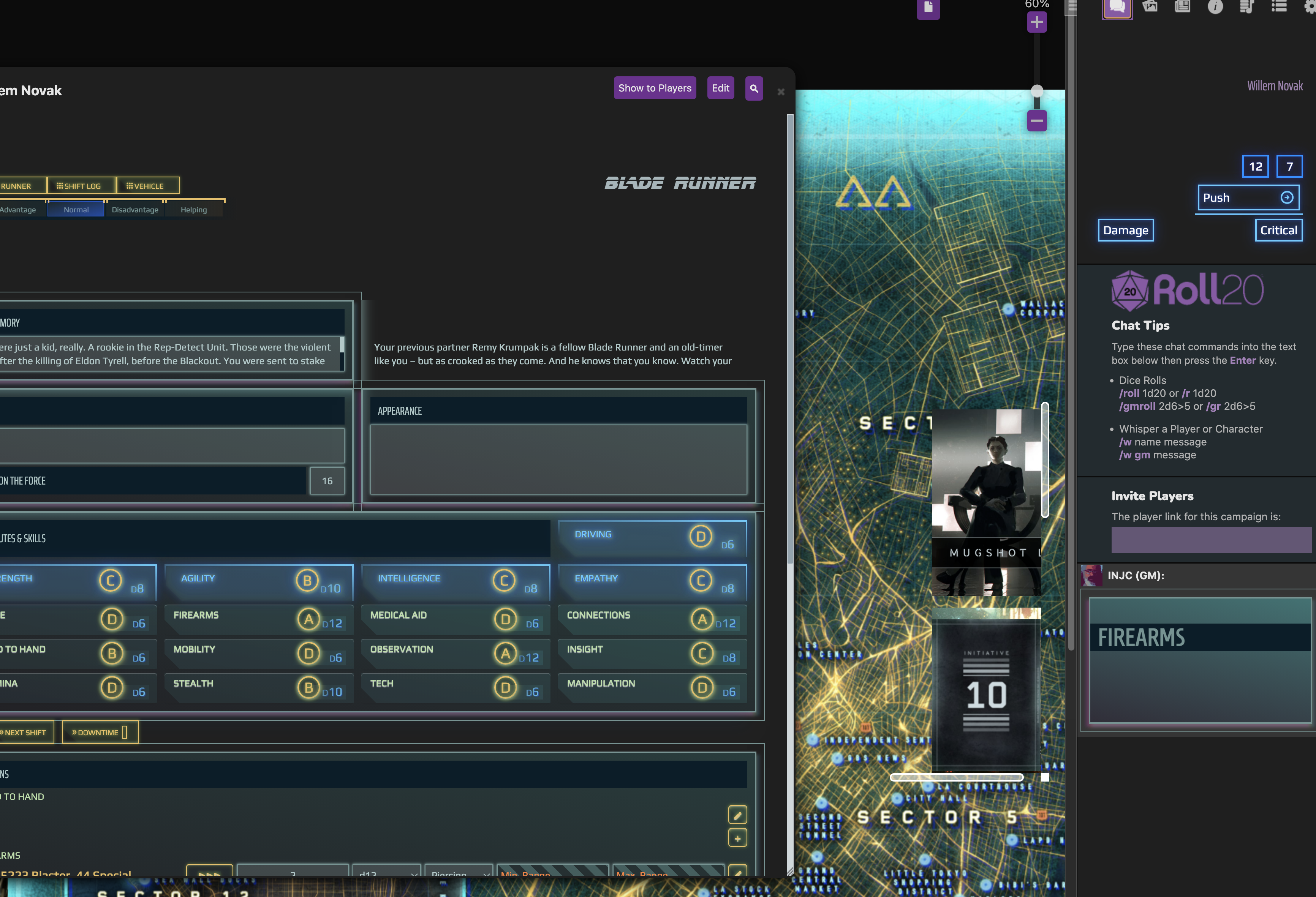Screen dimensions: 1316x897
Task: Click the dice result 12 in chat
Action: pos(1255,166)
